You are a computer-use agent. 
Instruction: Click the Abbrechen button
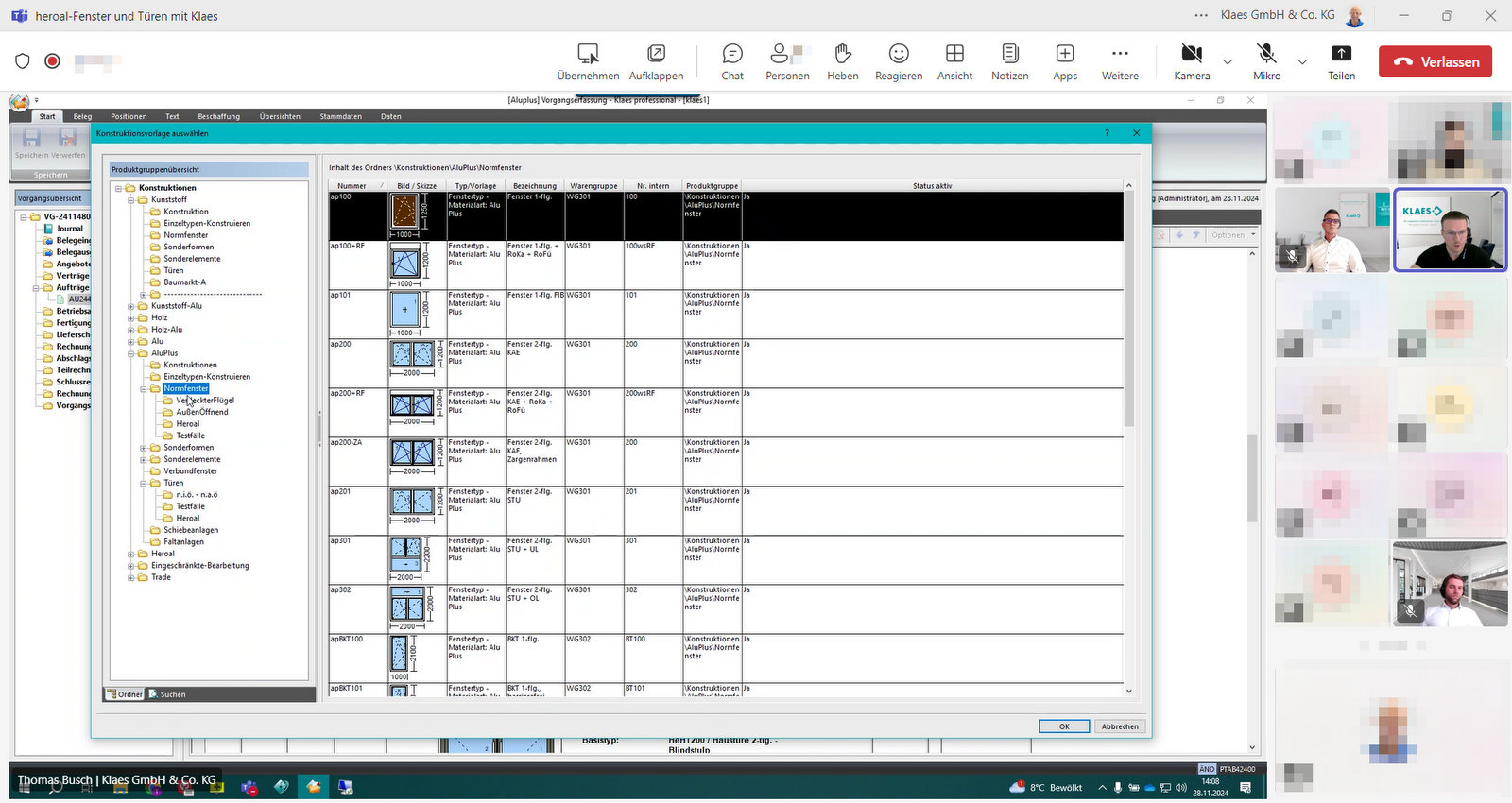[1120, 726]
